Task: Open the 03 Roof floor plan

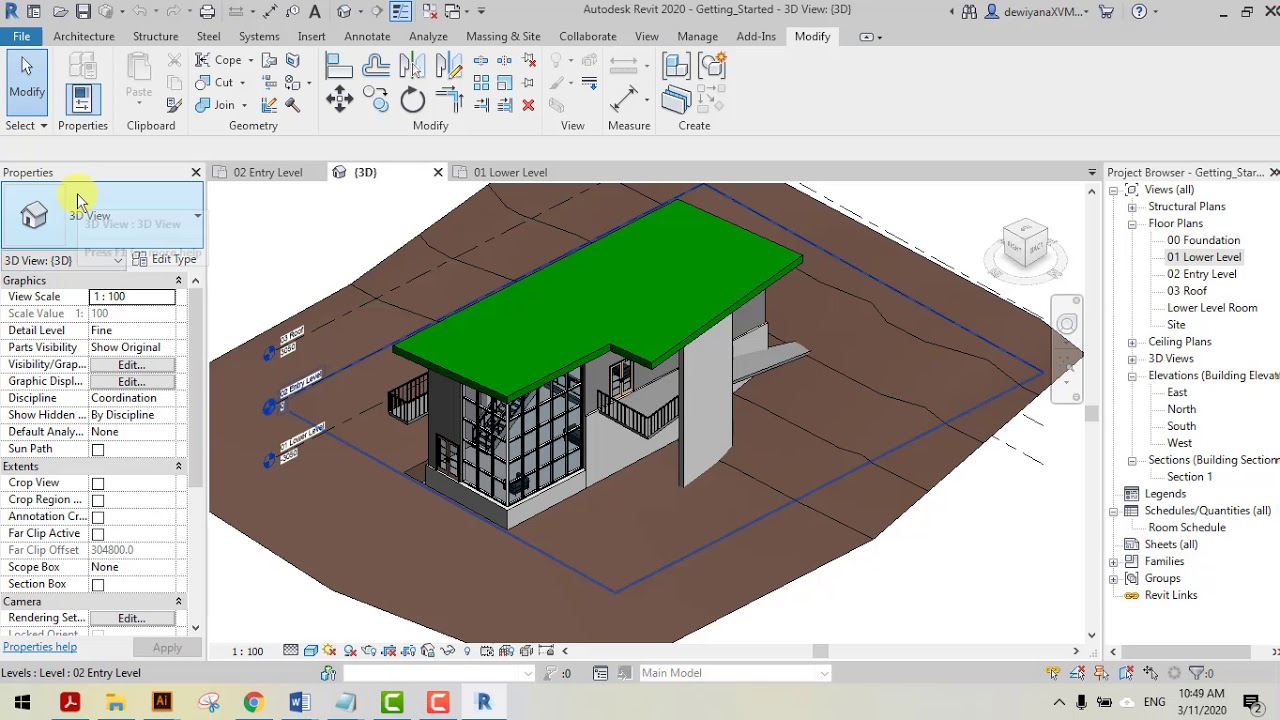Action: pyautogui.click(x=1187, y=291)
